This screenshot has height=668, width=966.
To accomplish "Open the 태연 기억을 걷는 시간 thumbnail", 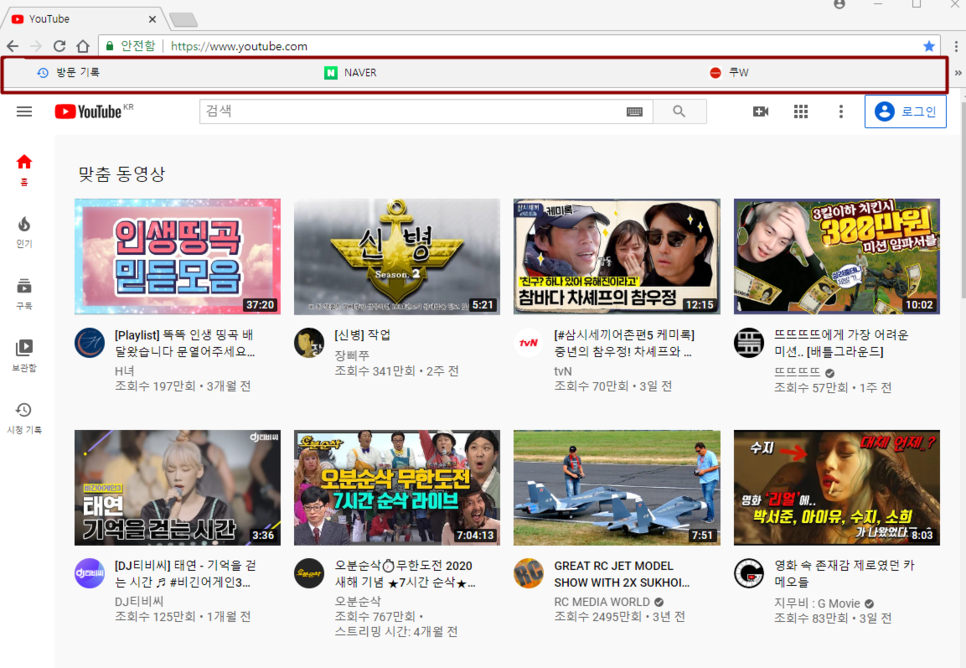I will (177, 487).
